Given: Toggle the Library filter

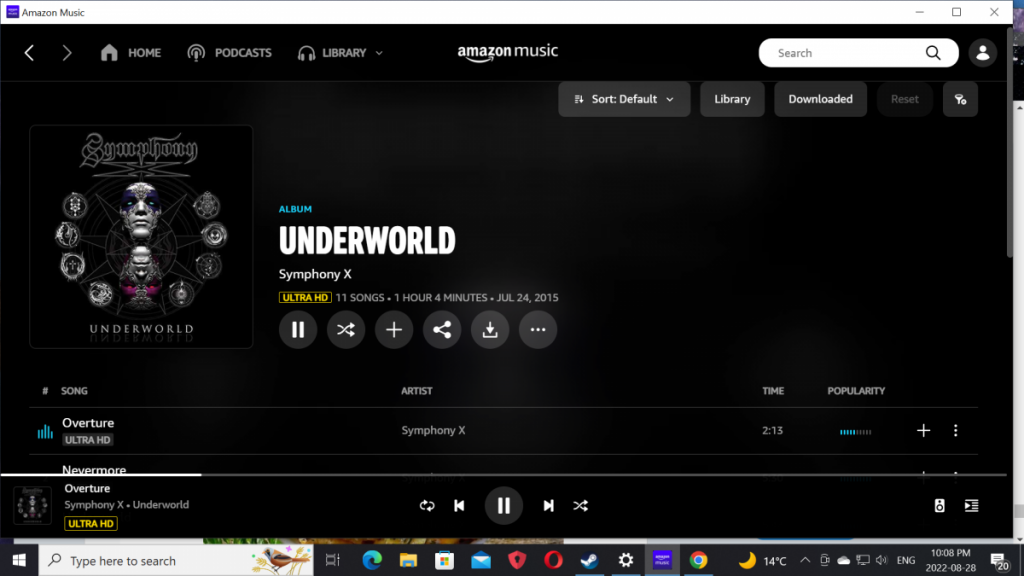Looking at the screenshot, I should [732, 99].
